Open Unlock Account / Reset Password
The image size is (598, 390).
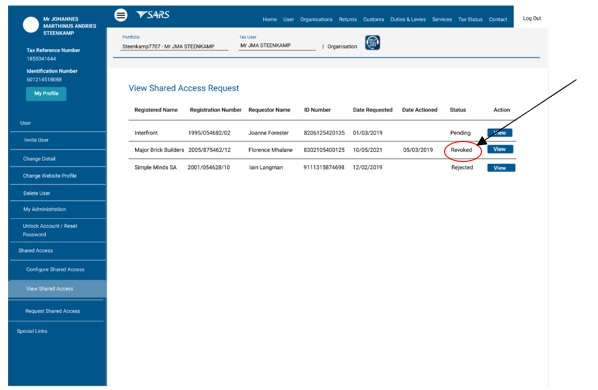(x=50, y=230)
